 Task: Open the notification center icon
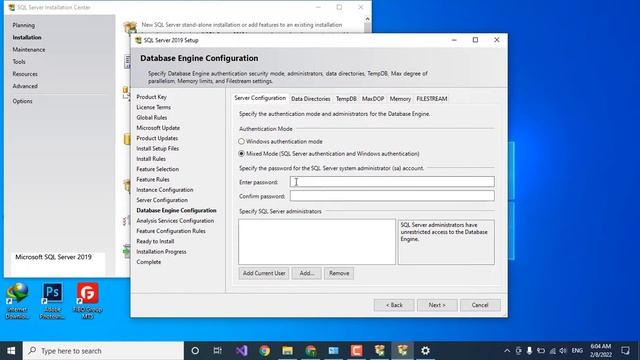625,351
